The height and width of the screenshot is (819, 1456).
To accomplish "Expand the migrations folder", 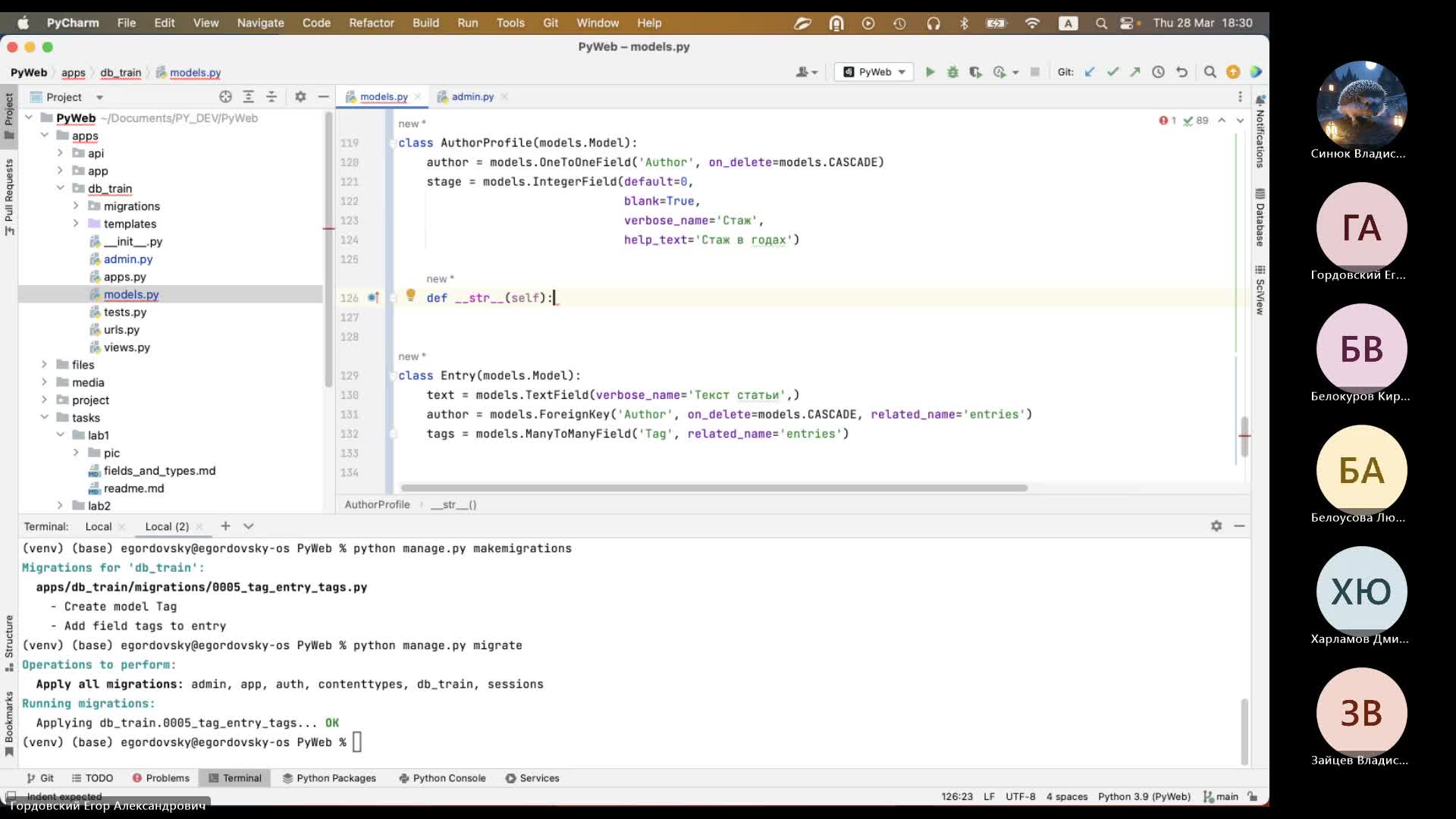I will click(76, 206).
